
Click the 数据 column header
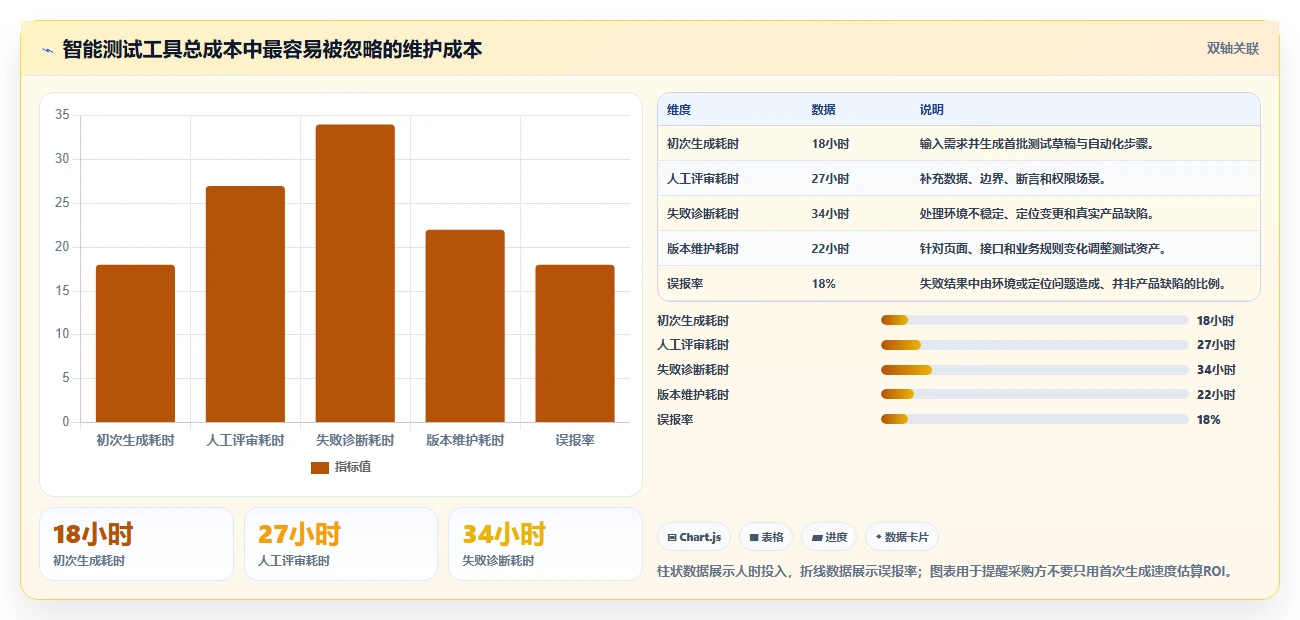click(x=824, y=110)
